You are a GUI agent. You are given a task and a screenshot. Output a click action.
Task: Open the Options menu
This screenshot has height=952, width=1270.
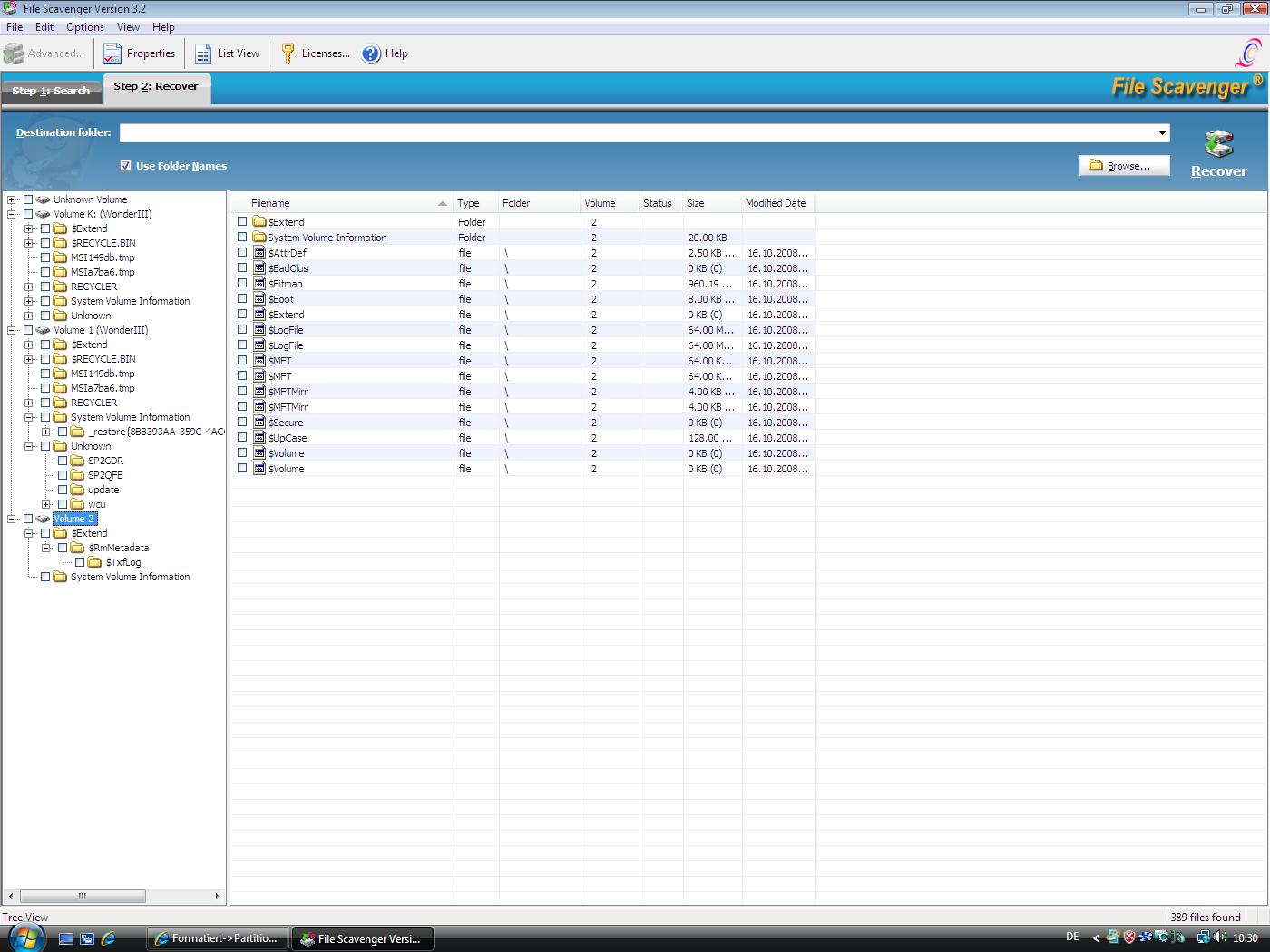pos(85,27)
